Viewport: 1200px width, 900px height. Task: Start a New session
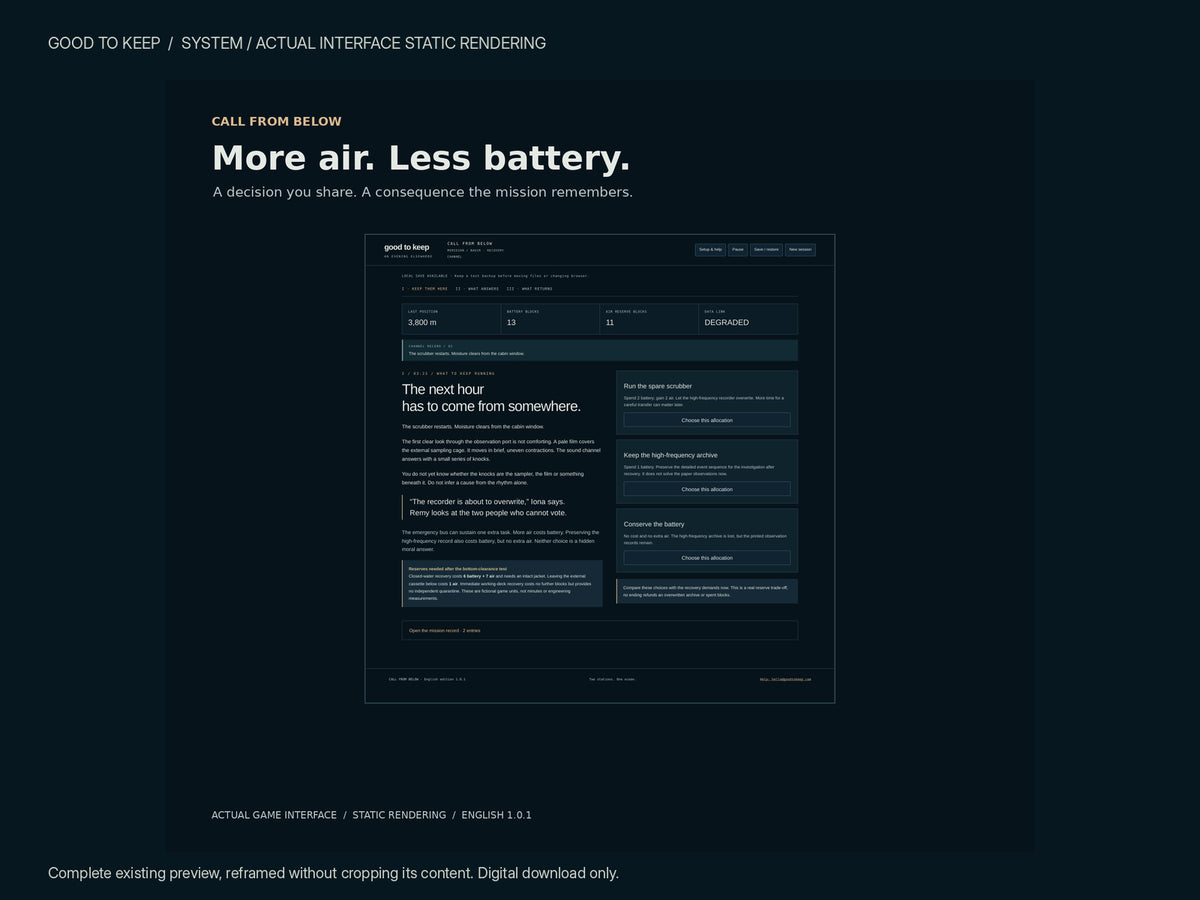pos(800,249)
